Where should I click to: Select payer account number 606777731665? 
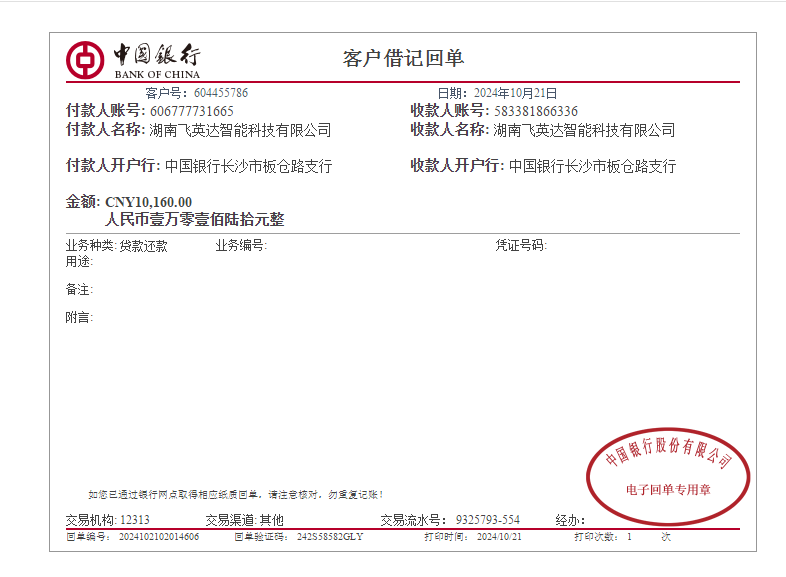click(192, 111)
